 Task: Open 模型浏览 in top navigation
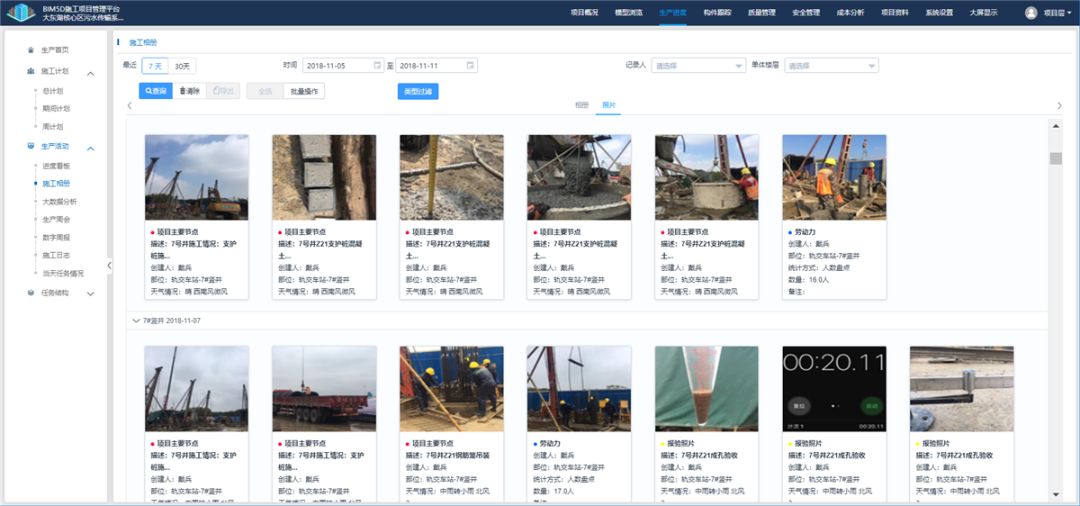tap(629, 12)
